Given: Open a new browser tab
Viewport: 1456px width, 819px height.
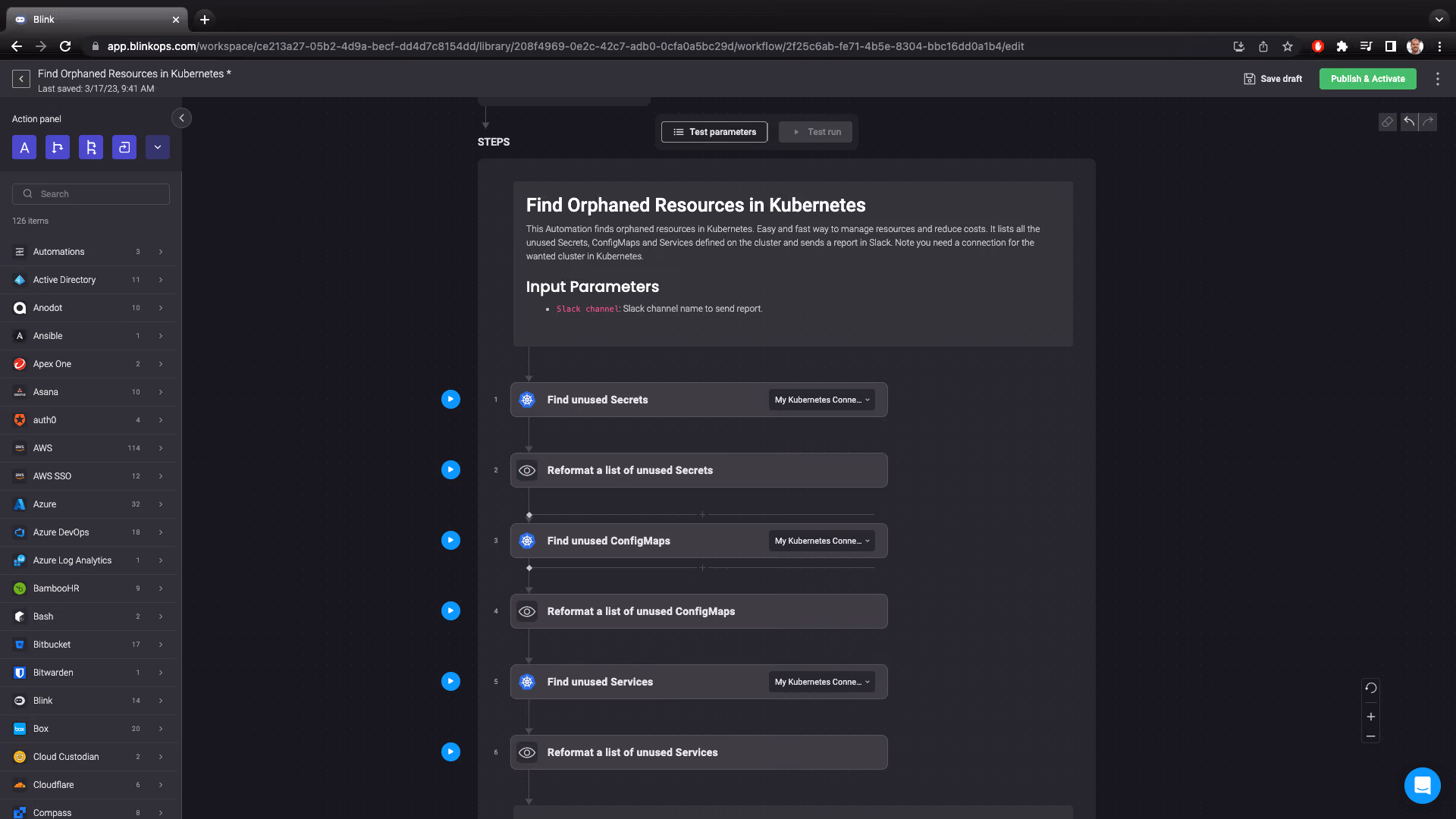Looking at the screenshot, I should (x=204, y=20).
